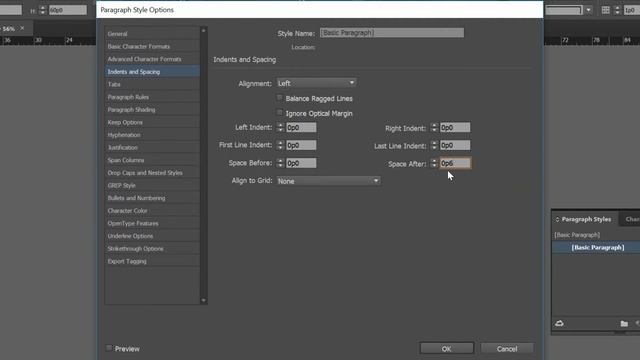The width and height of the screenshot is (640, 360).
Task: Click the new style group folder icon
Action: (624, 324)
